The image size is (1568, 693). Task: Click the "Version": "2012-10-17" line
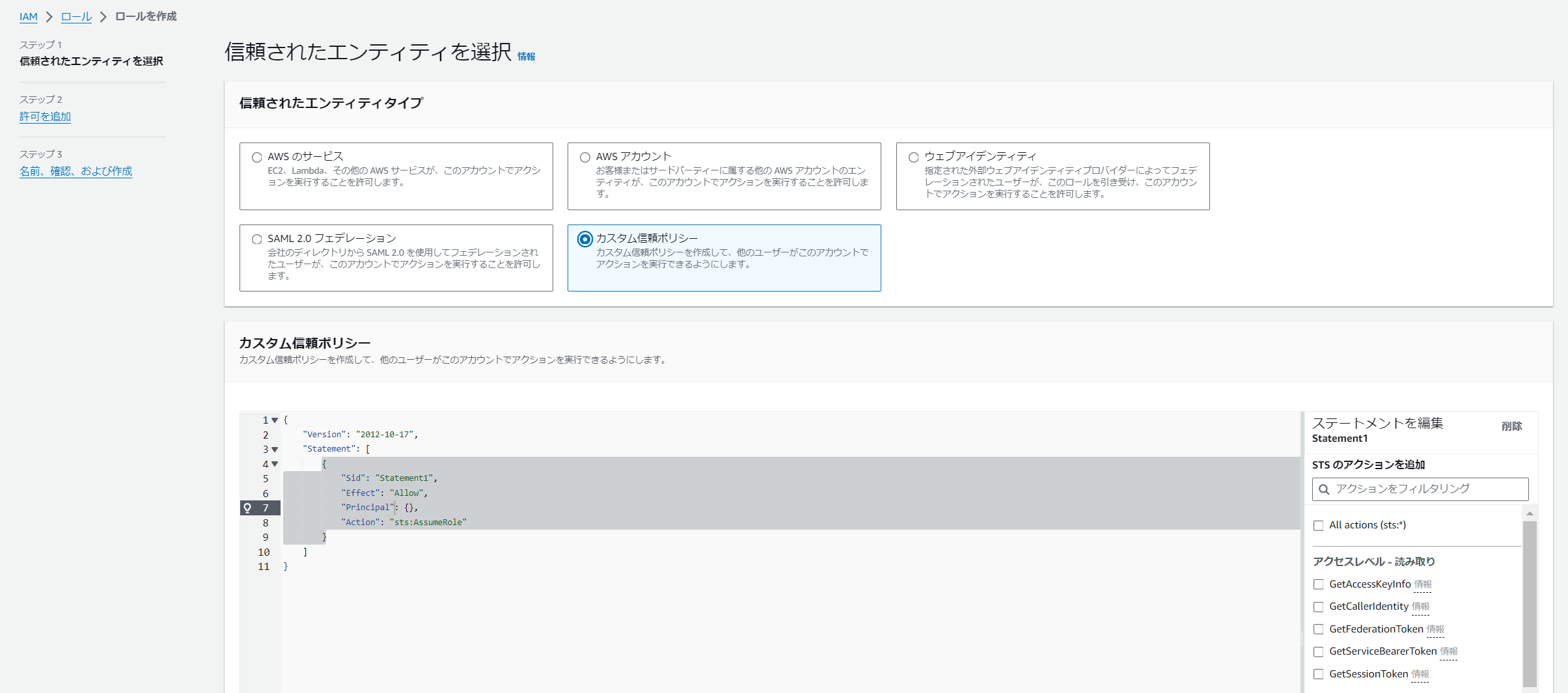point(360,435)
